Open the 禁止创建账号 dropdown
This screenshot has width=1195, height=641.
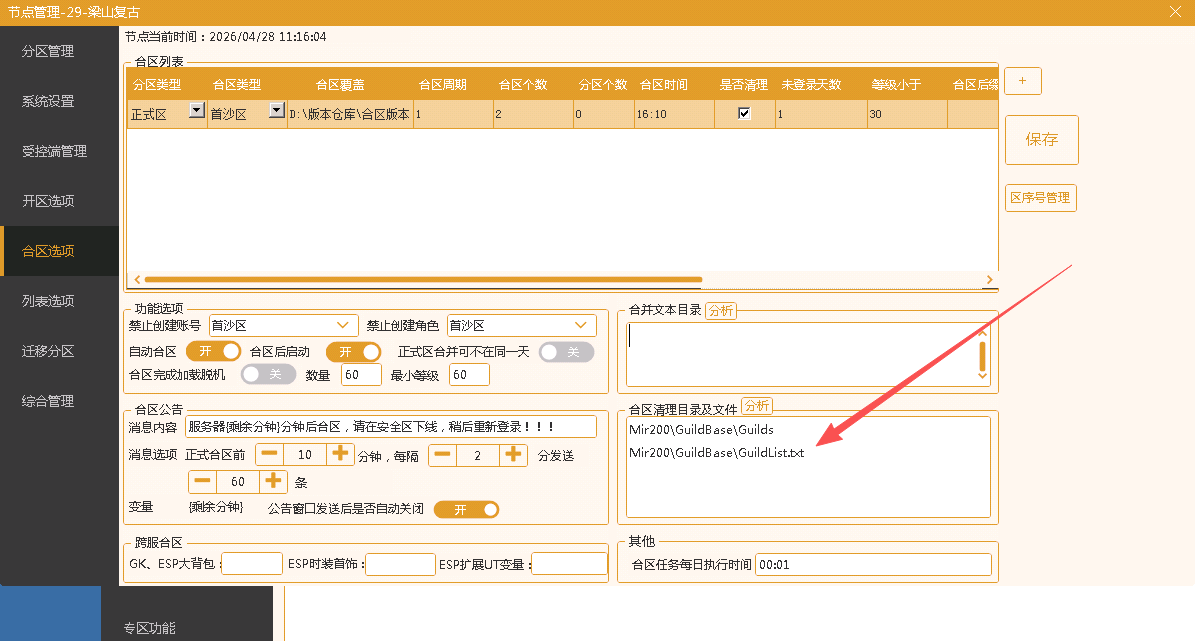(284, 325)
